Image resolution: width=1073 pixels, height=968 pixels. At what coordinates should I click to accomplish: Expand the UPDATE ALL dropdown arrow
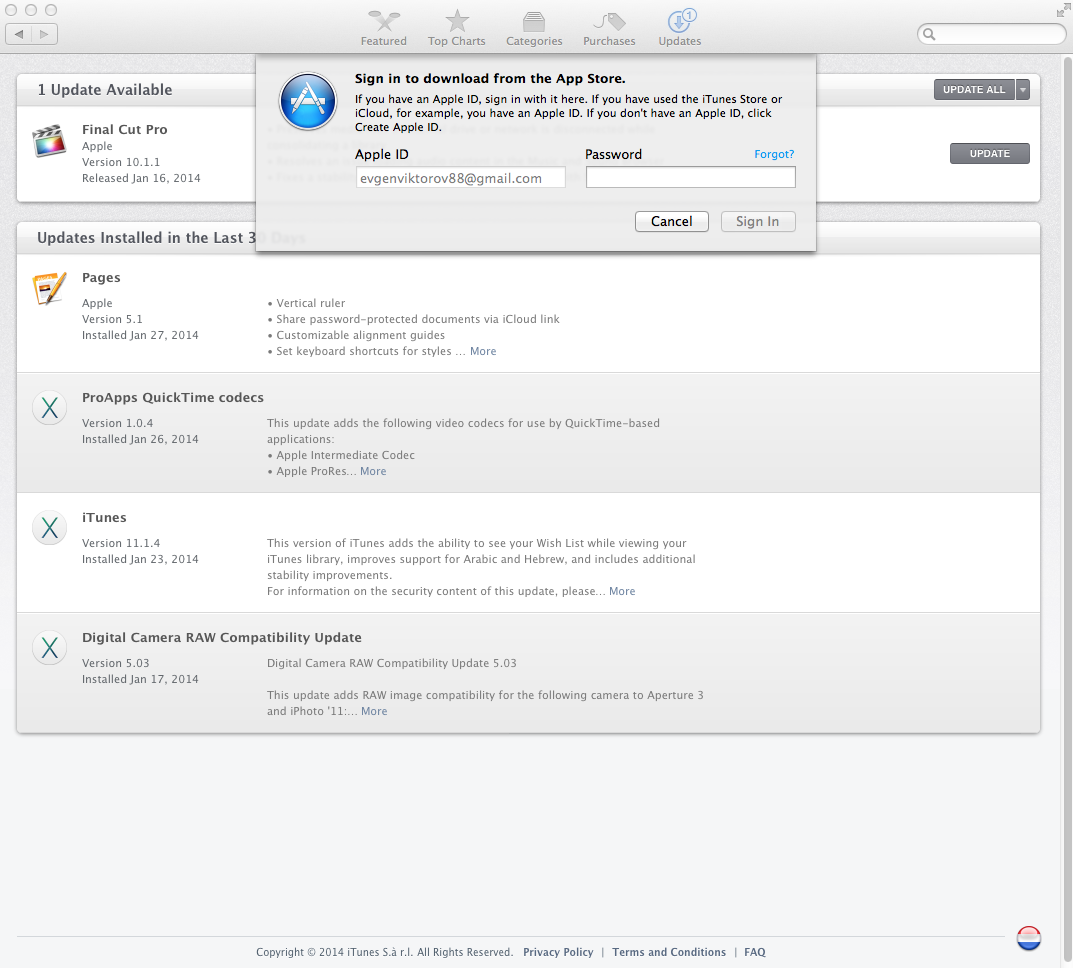click(1023, 90)
